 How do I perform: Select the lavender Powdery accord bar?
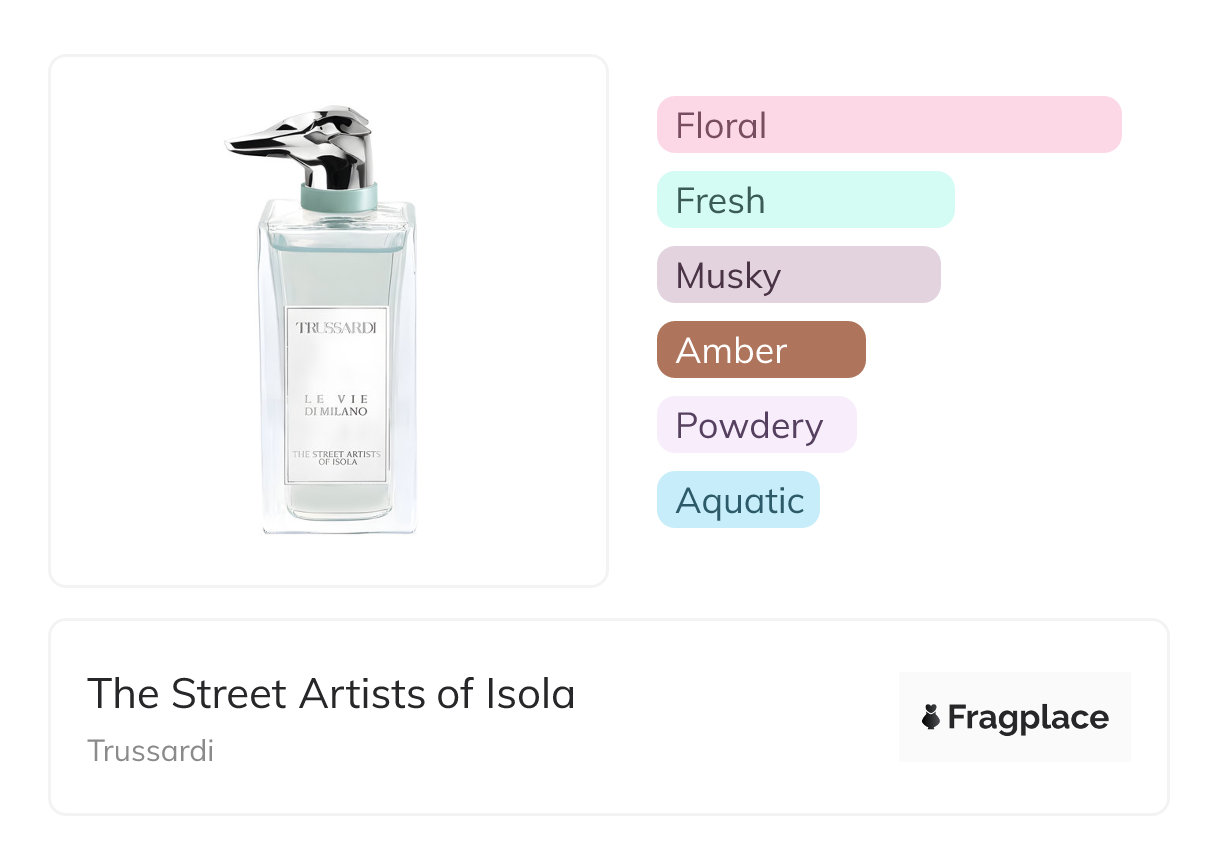click(x=756, y=425)
